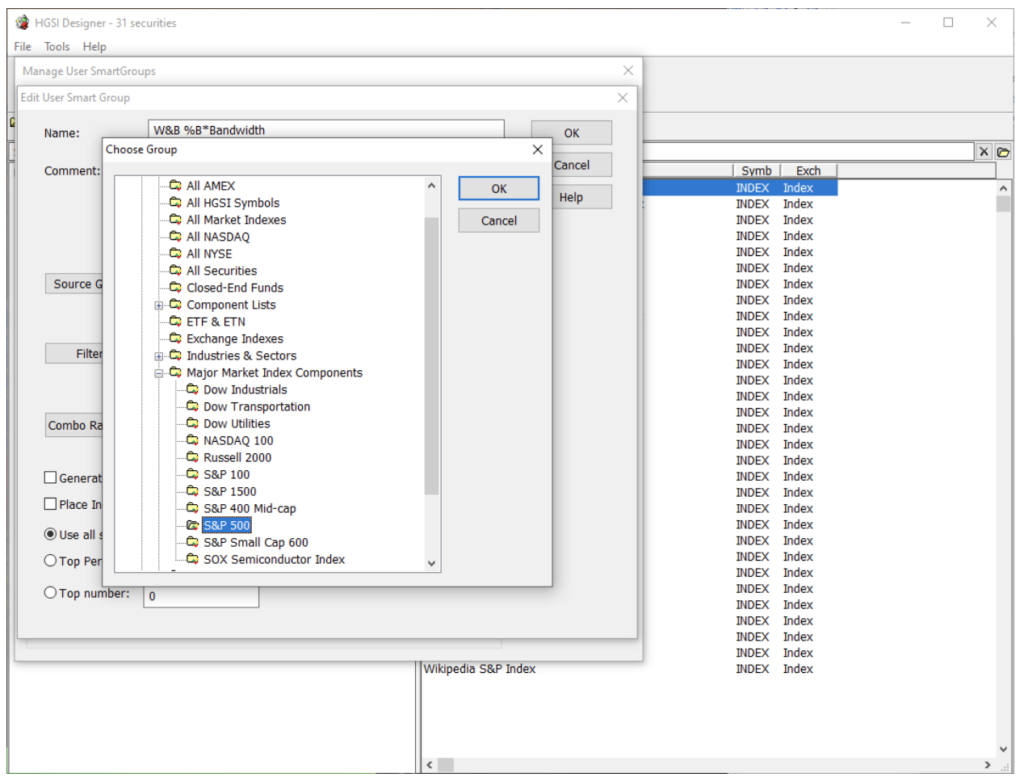This screenshot has height=782, width=1024.
Task: Click the All NYSE folder icon
Action: [x=175, y=253]
